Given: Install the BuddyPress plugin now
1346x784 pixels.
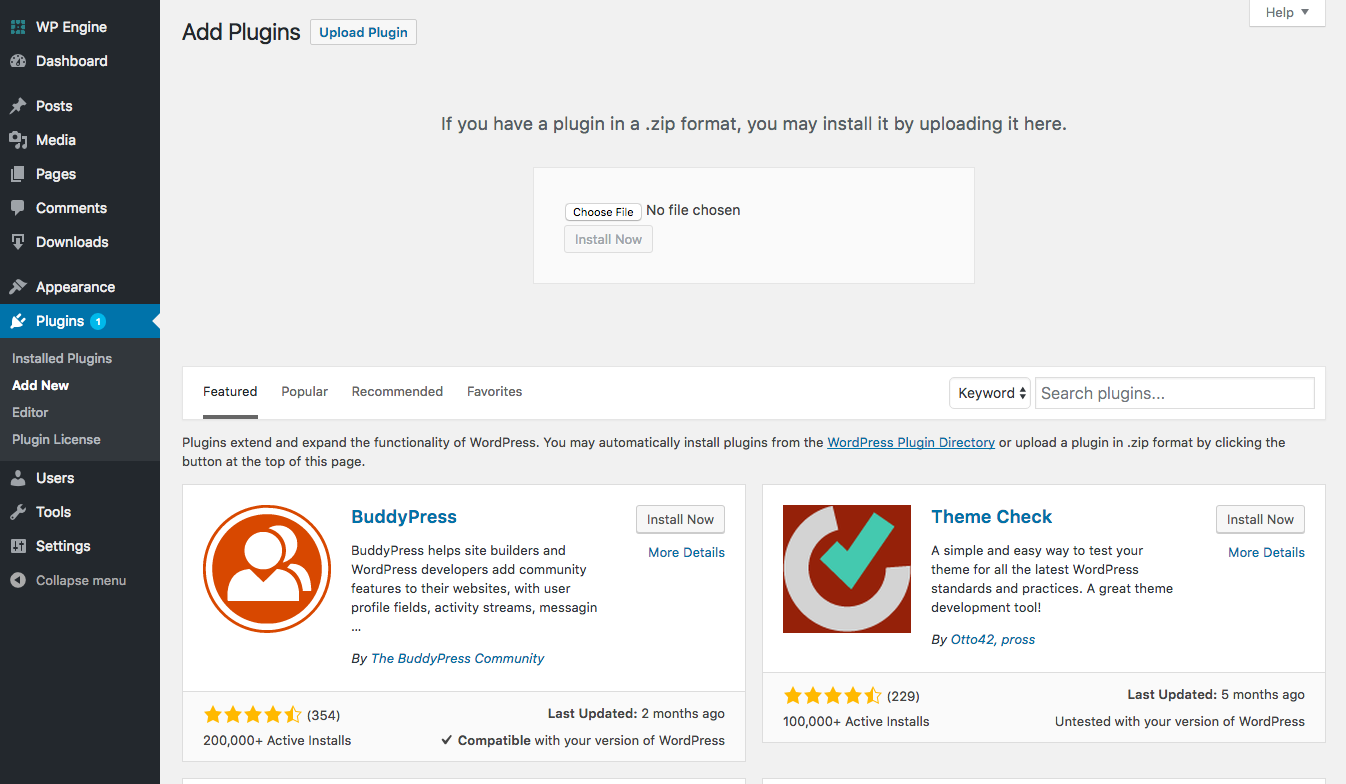Looking at the screenshot, I should point(680,519).
